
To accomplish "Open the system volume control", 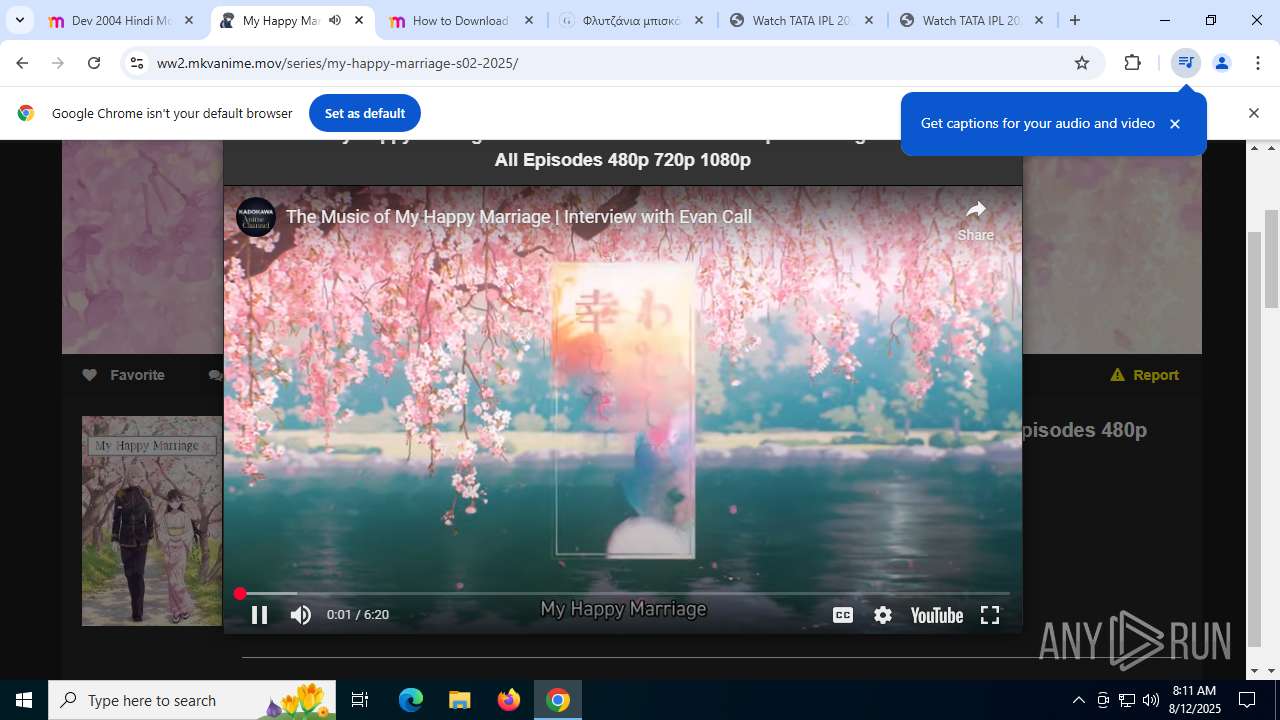I will click(1151, 700).
